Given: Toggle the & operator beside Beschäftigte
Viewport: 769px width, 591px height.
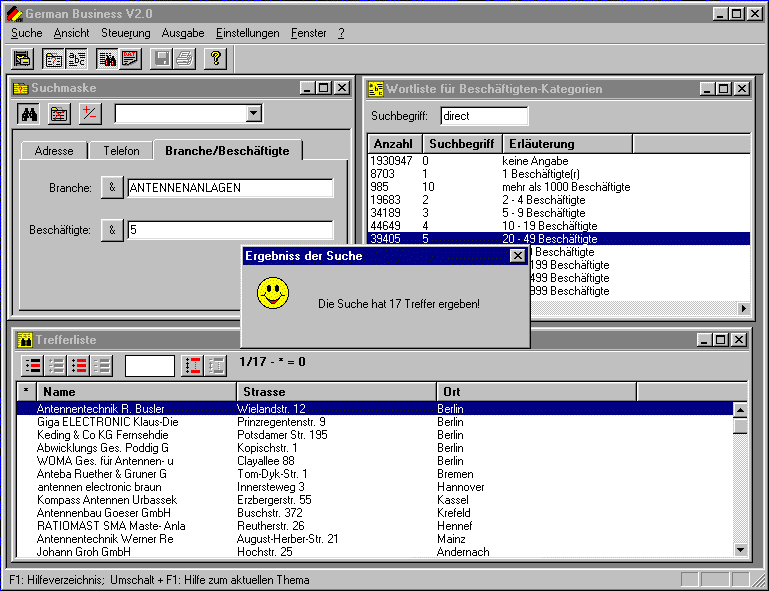Looking at the screenshot, I should point(112,230).
